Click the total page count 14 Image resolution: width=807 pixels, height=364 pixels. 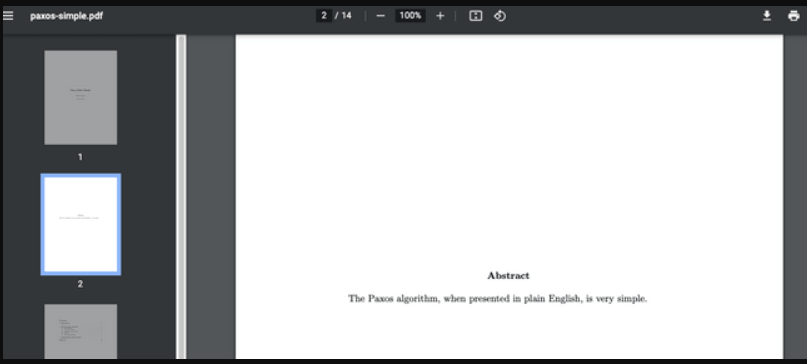[346, 15]
